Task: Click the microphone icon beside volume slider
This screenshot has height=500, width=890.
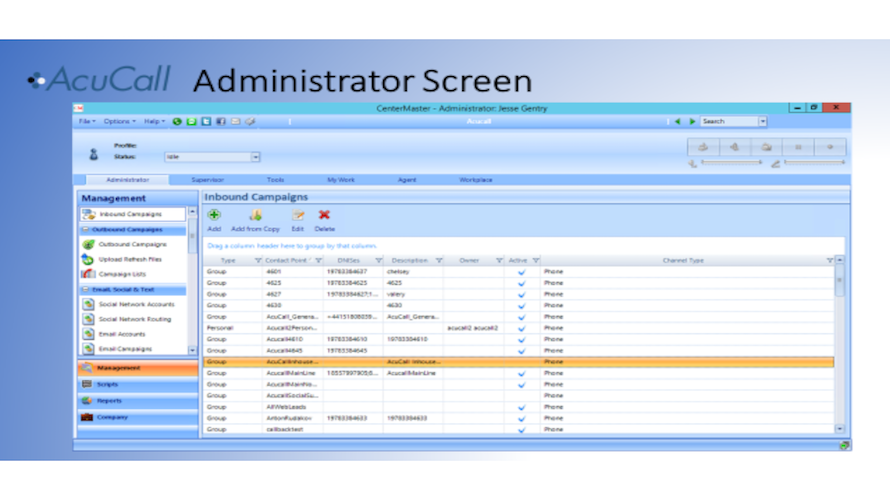Action: (692, 163)
